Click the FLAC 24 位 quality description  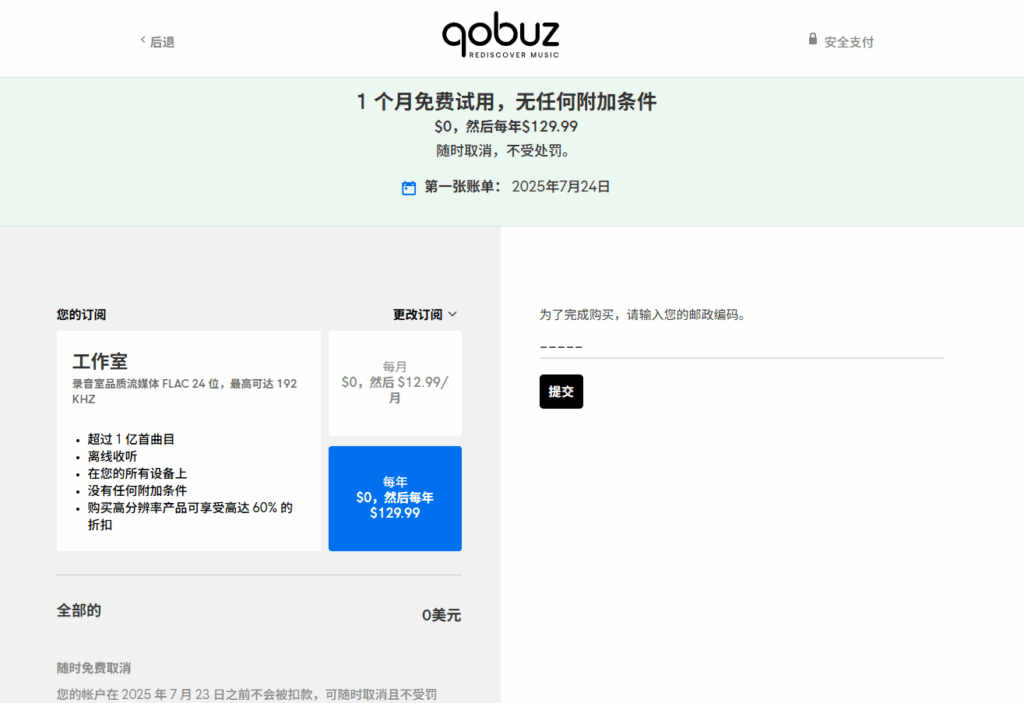[185, 391]
